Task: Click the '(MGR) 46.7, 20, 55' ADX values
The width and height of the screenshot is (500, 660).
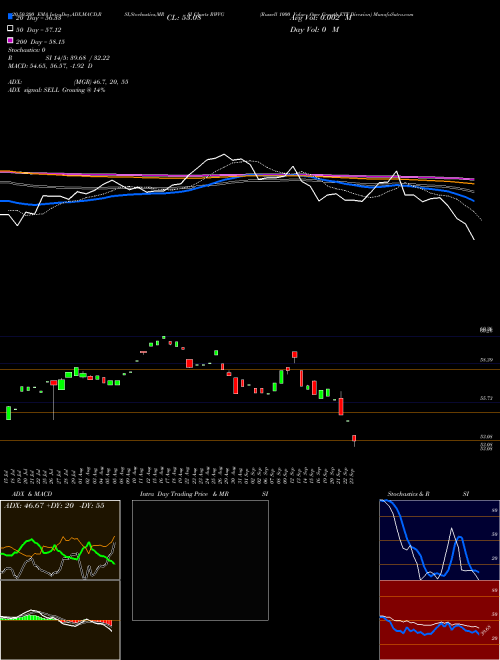Action: click(x=101, y=82)
